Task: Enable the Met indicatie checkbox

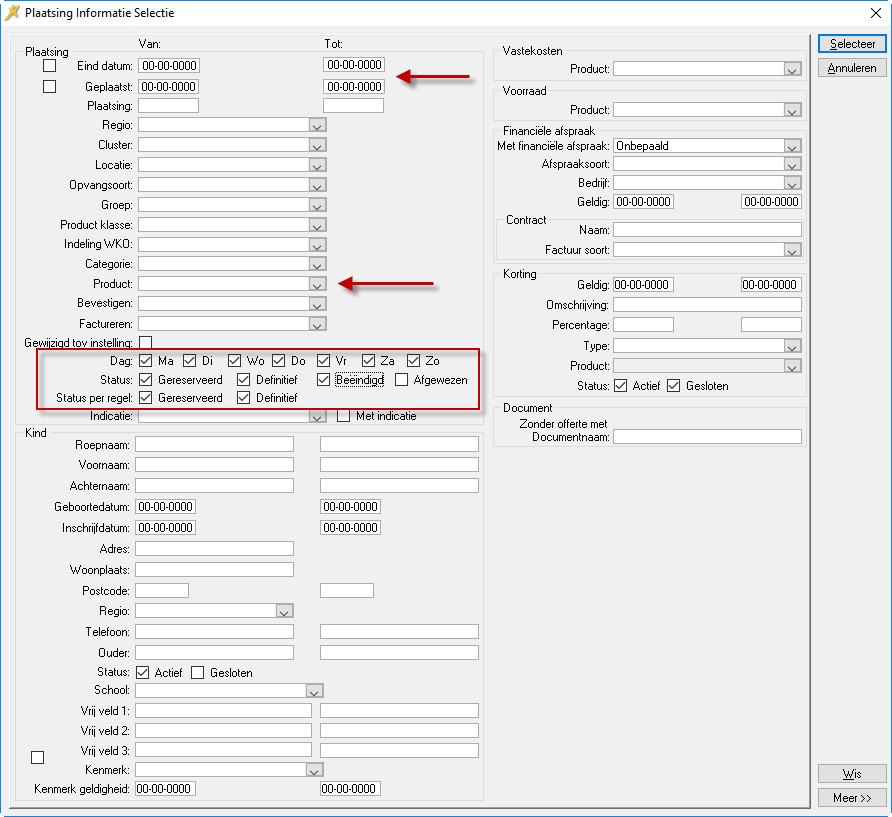Action: tap(343, 416)
